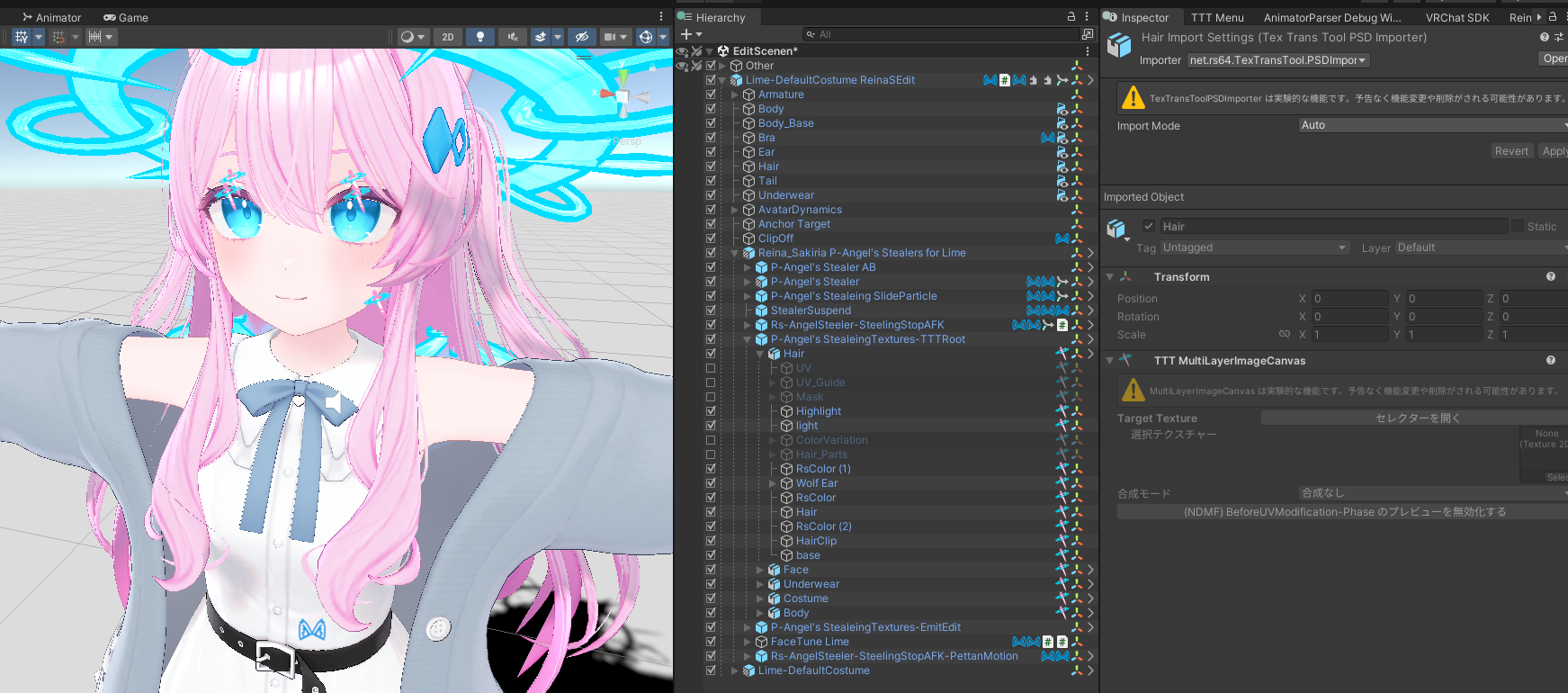The width and height of the screenshot is (1568, 693).
Task: Click the Scale constrain proportions link icon
Action: pyautogui.click(x=1285, y=335)
